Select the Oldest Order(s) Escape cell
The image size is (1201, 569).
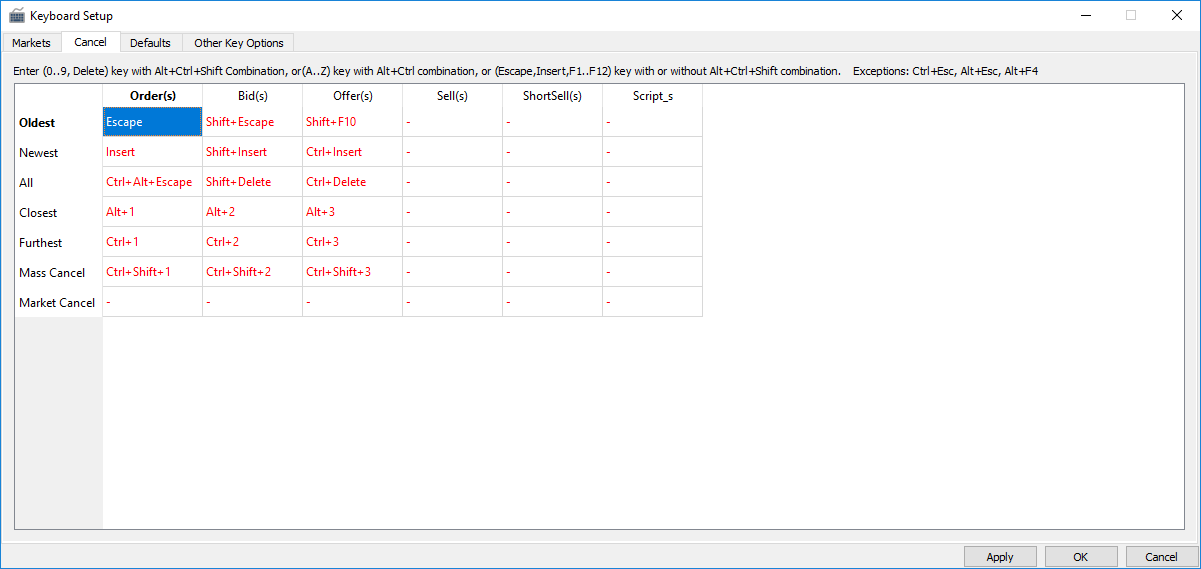coord(152,122)
